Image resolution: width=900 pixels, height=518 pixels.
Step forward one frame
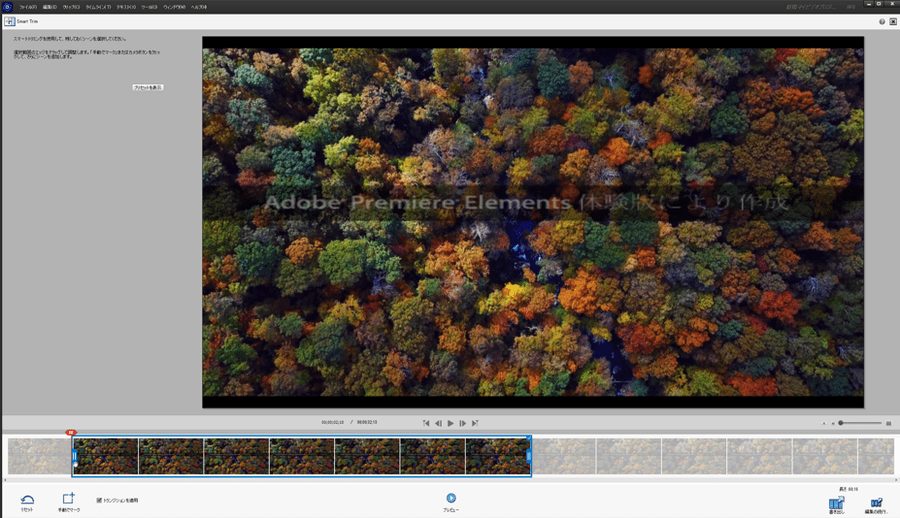click(463, 423)
